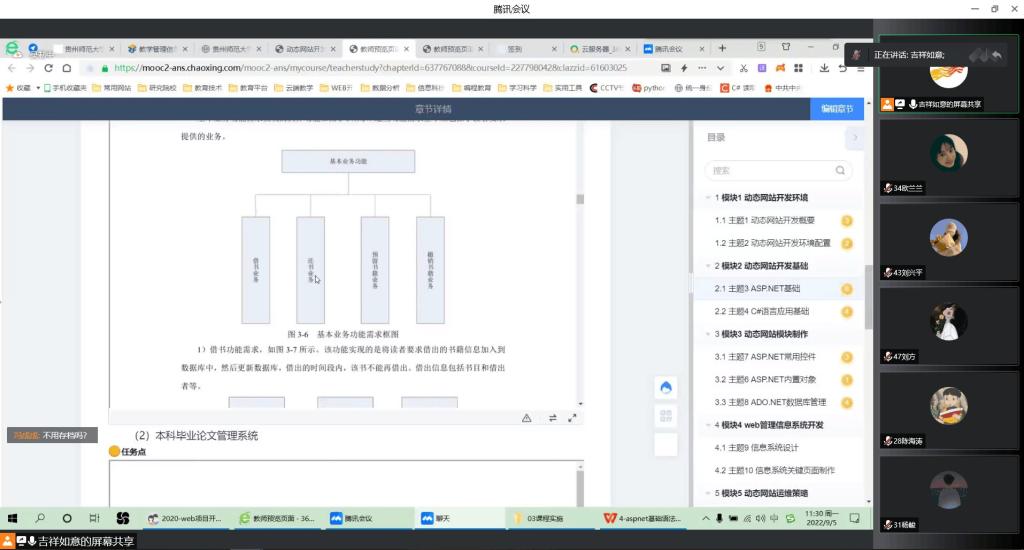The width and height of the screenshot is (1024, 550).
Task: Click the QR code floating icon
Action: tap(666, 416)
